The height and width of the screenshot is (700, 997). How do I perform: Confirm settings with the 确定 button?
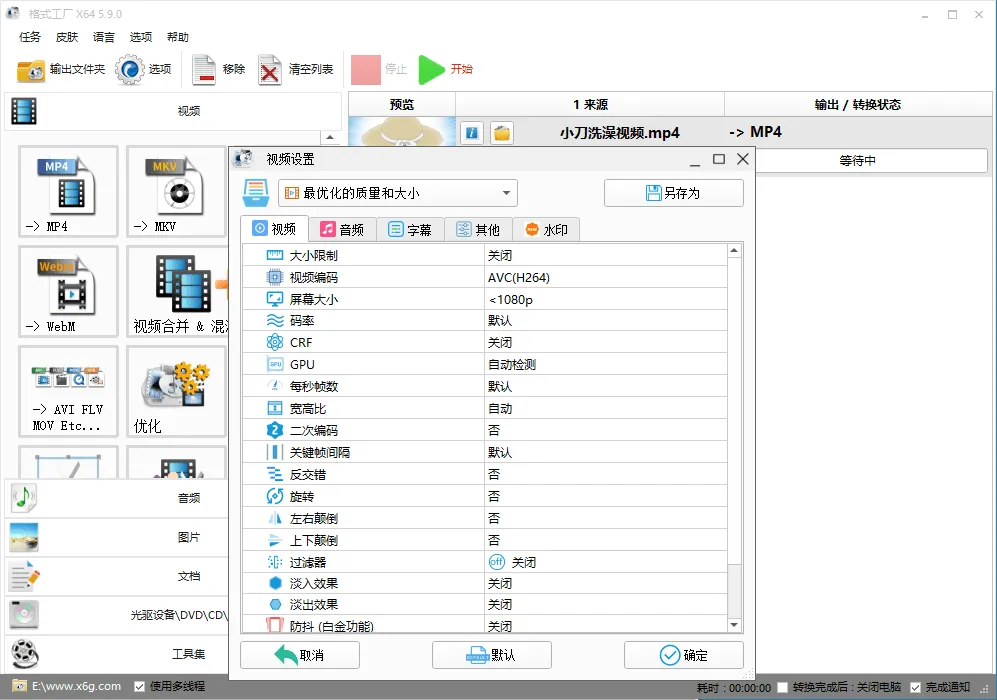683,655
